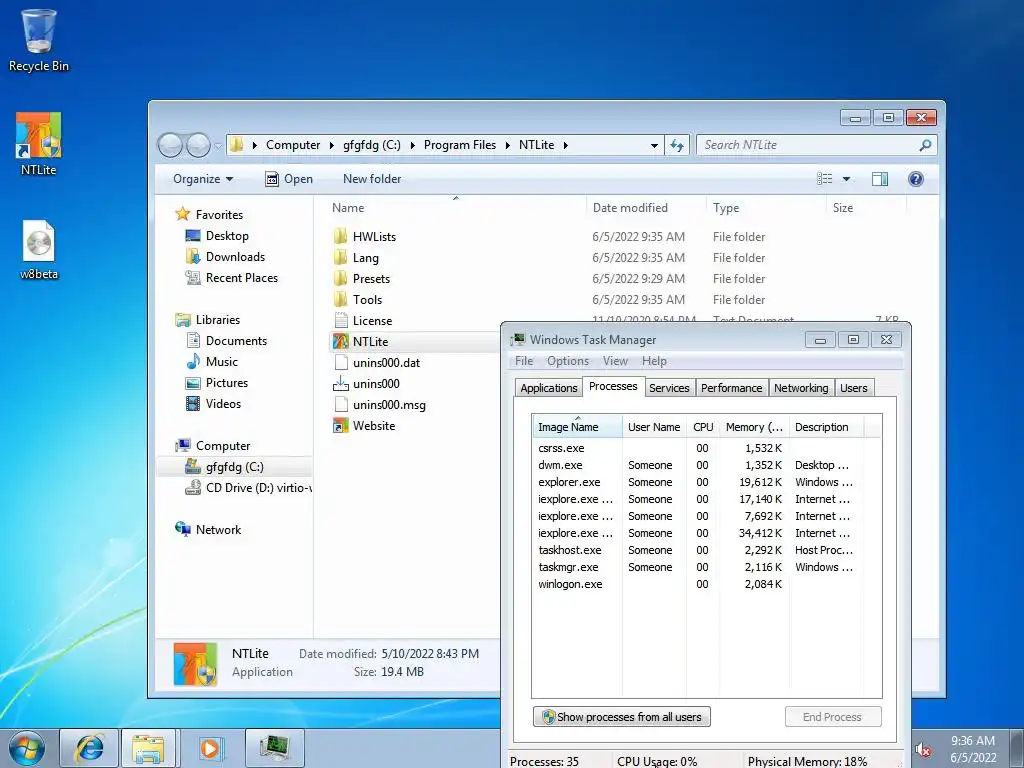Expand the arrow after gfgfdg (C:) breadcrumb
Viewport: 1024px width, 768px height.
(412, 145)
